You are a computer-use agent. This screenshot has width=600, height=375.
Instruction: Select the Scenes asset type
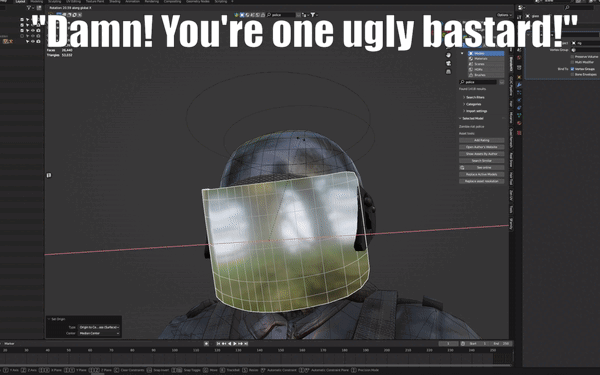486,64
